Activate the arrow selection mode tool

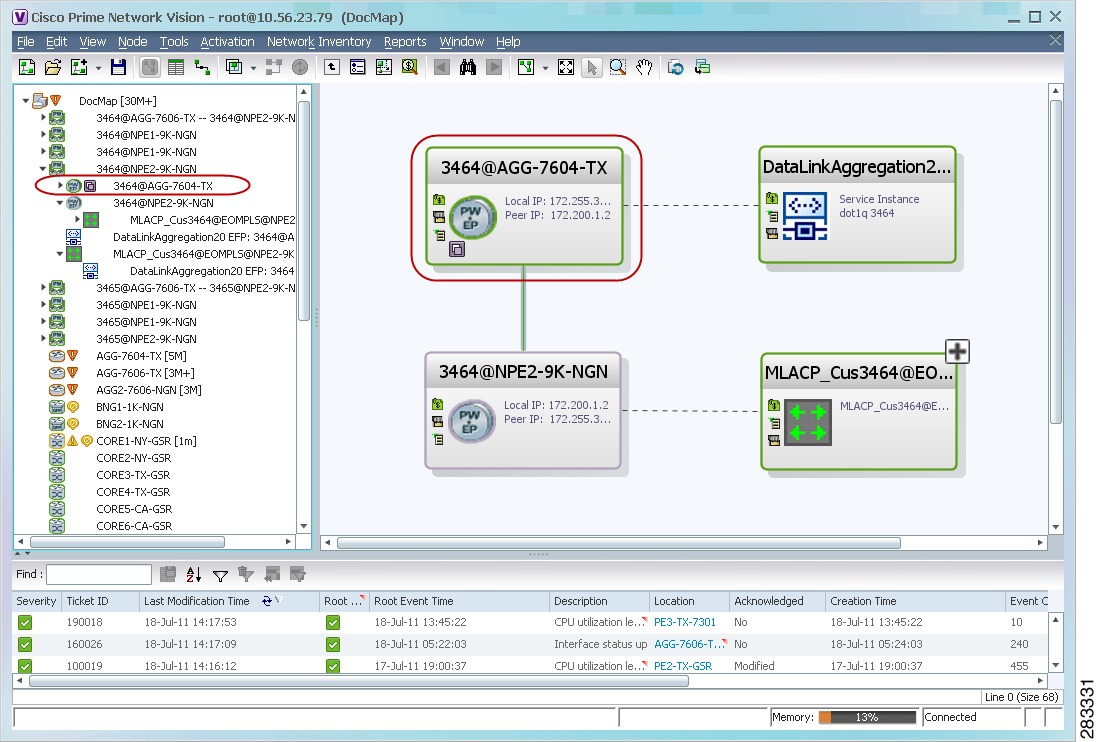pos(592,67)
